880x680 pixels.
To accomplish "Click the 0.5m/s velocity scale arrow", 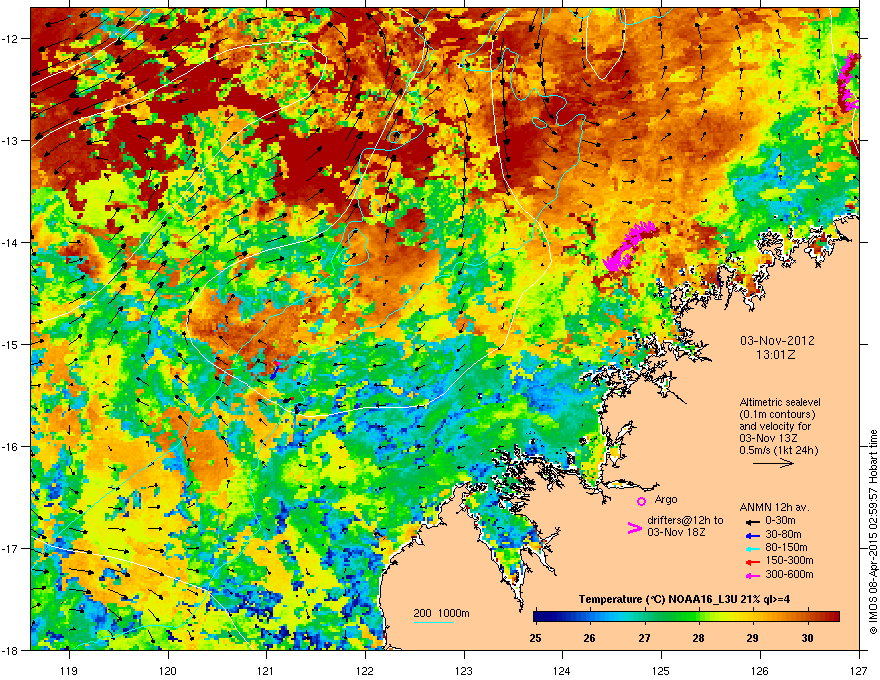I will point(773,463).
